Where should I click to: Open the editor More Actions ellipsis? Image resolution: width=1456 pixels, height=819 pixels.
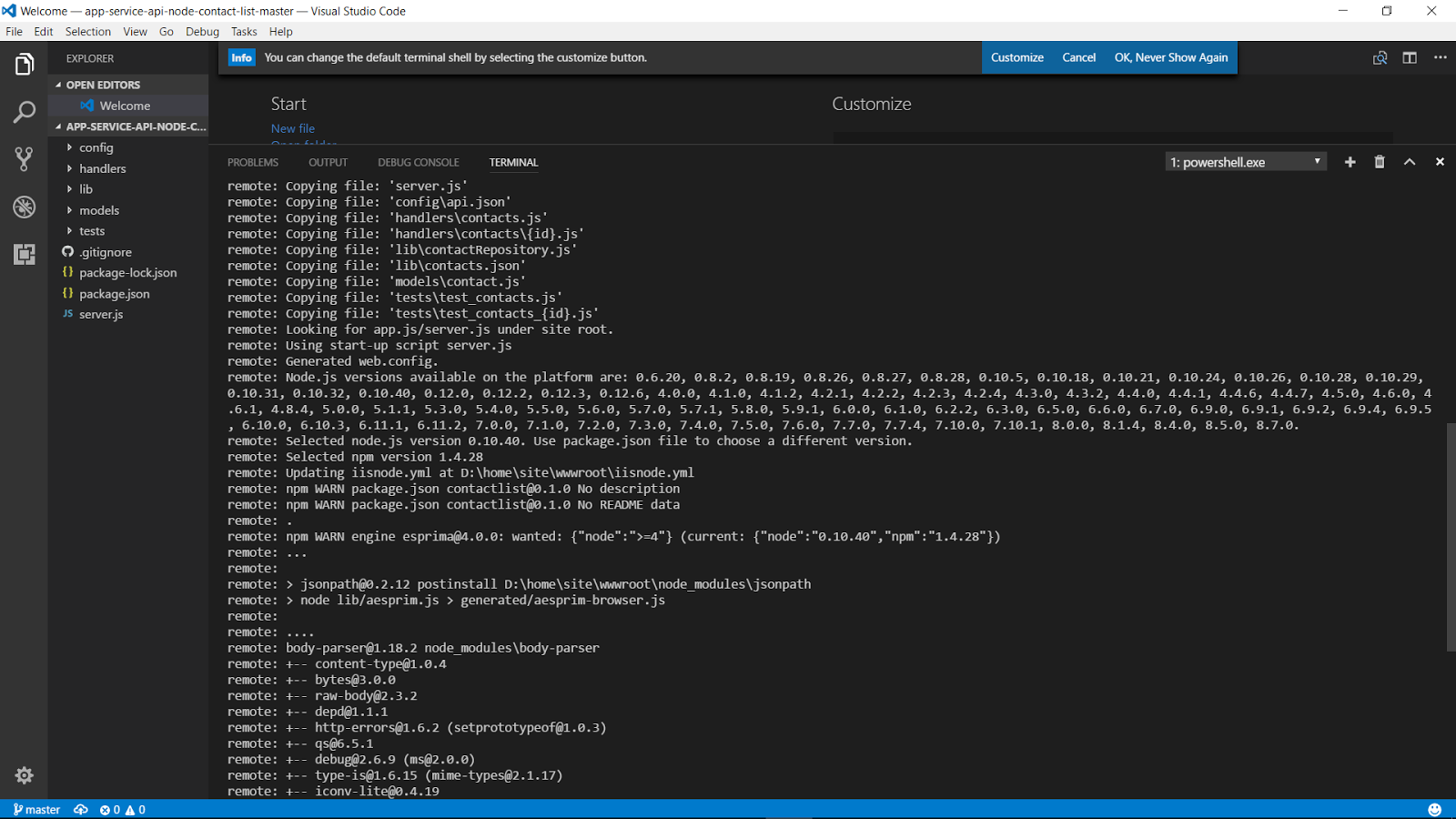point(1440,57)
